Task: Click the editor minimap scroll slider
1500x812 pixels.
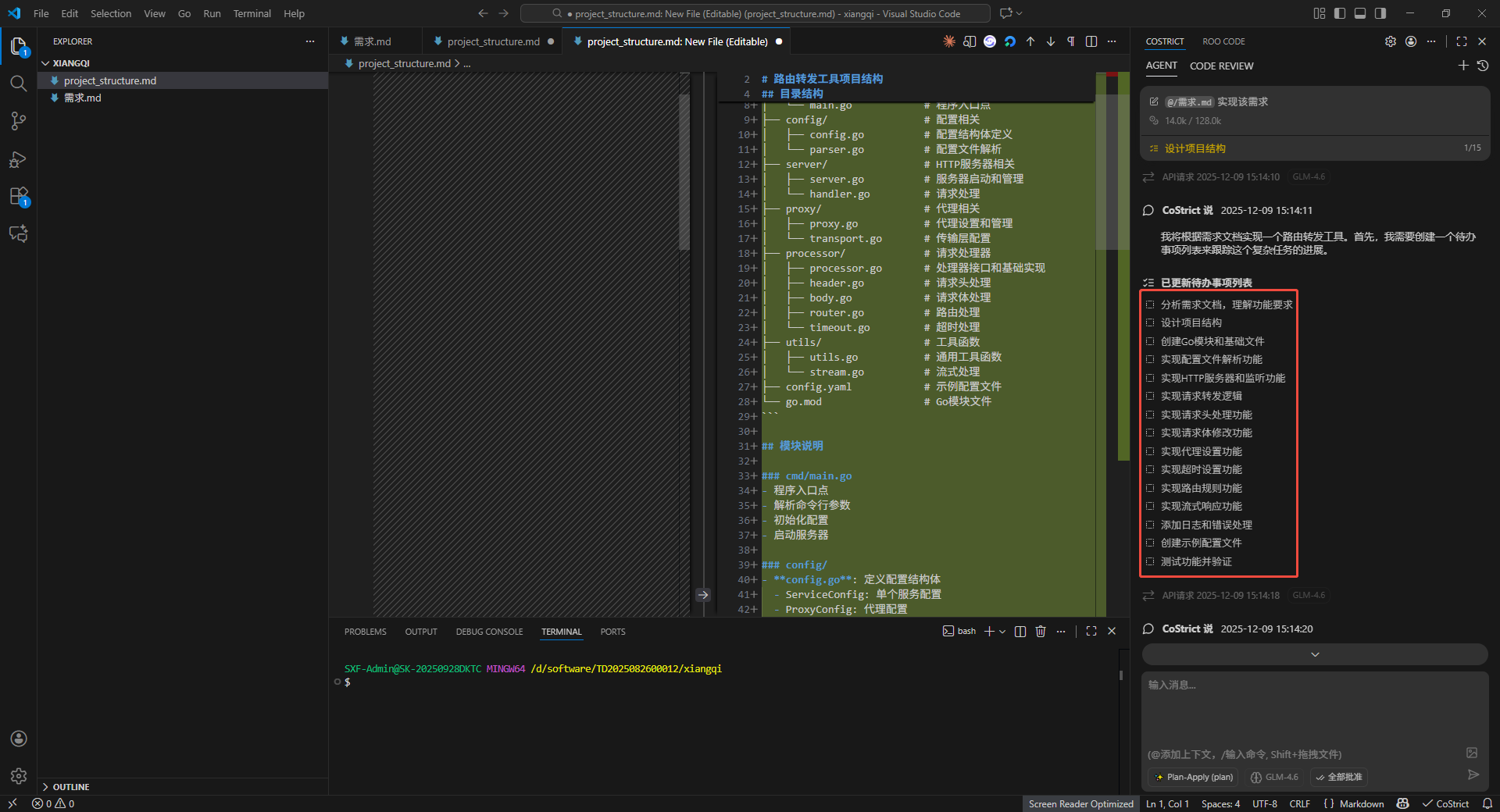Action: tap(1112, 172)
